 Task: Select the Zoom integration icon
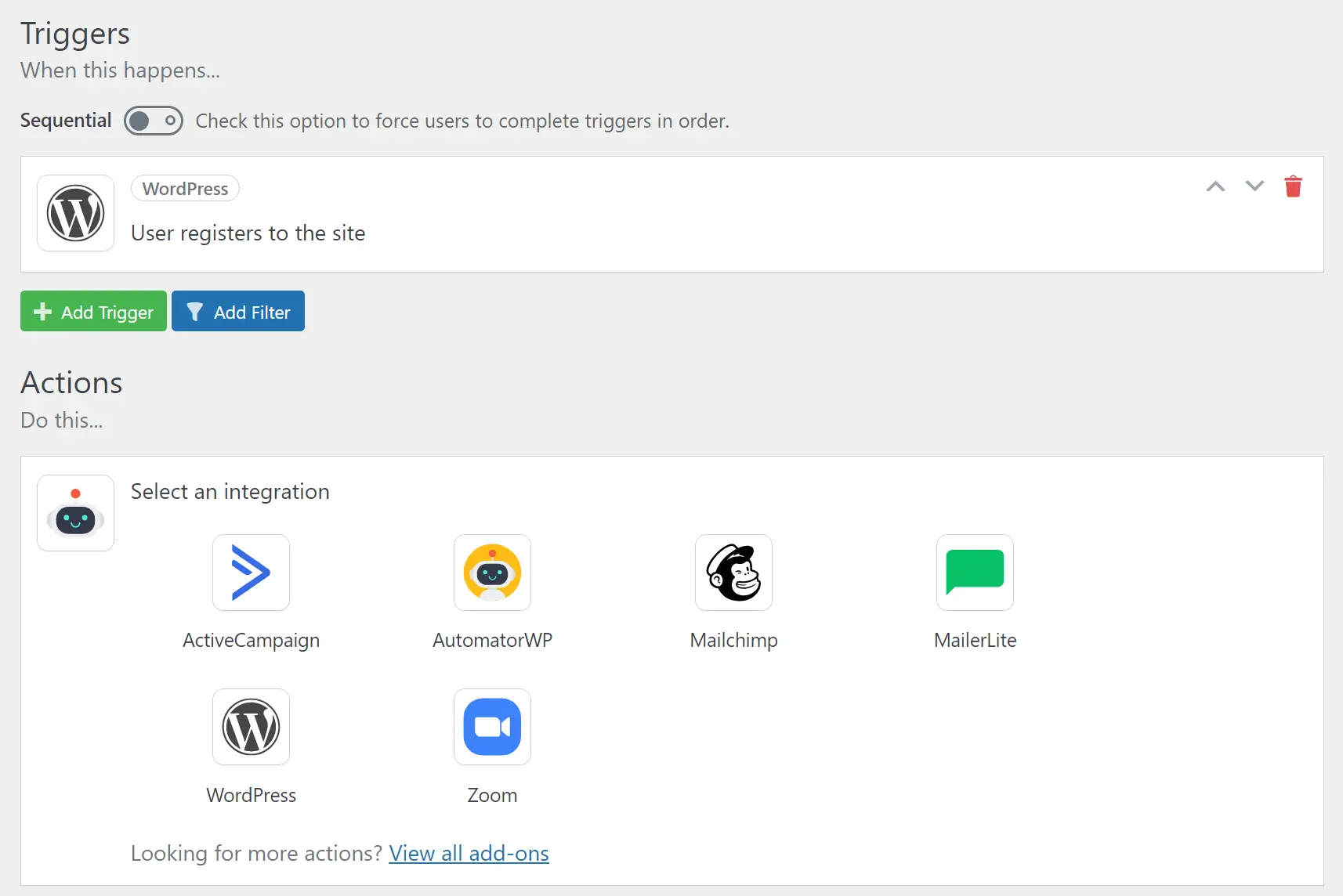coord(492,727)
